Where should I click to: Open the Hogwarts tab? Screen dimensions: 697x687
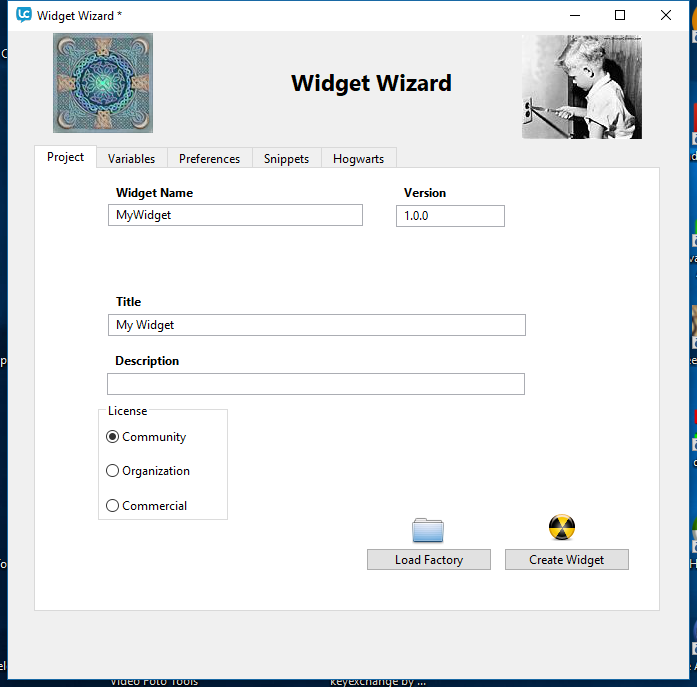(x=358, y=159)
